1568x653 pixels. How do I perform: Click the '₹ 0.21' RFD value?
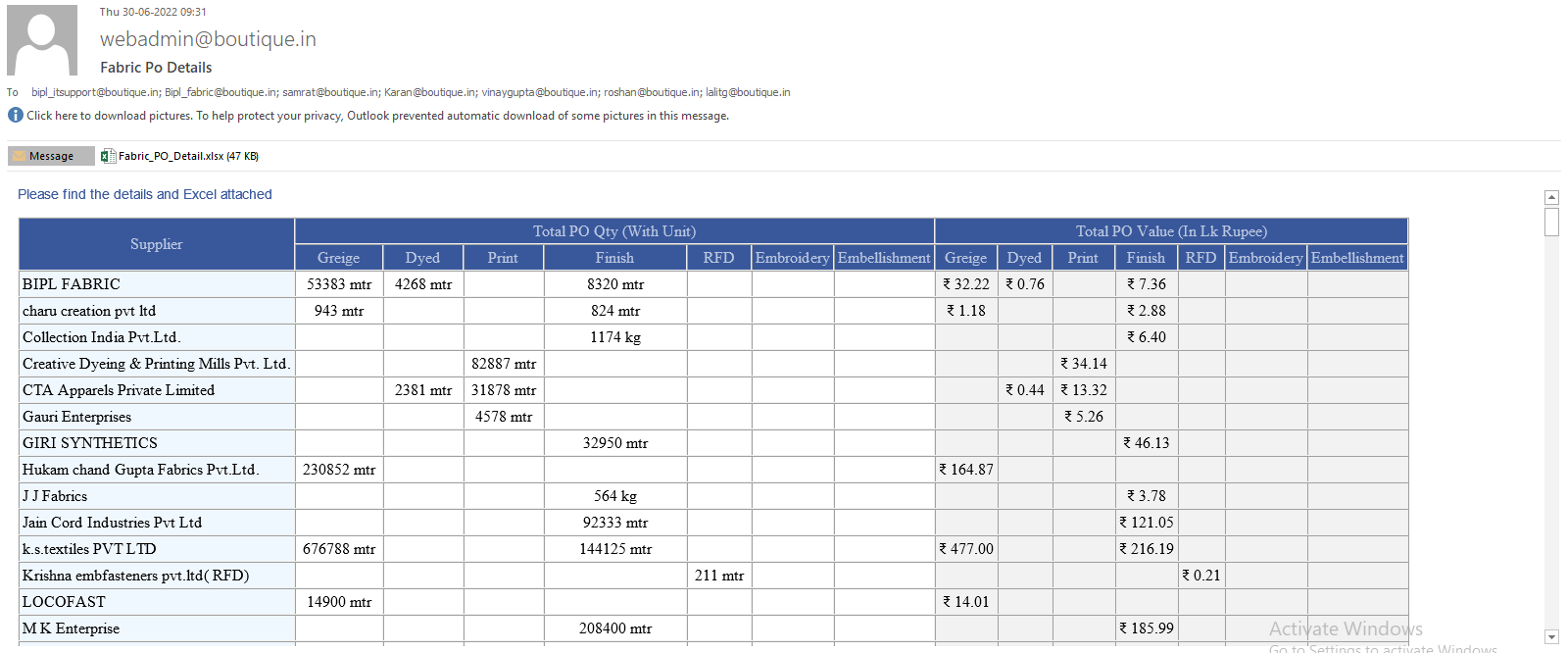click(x=1201, y=576)
